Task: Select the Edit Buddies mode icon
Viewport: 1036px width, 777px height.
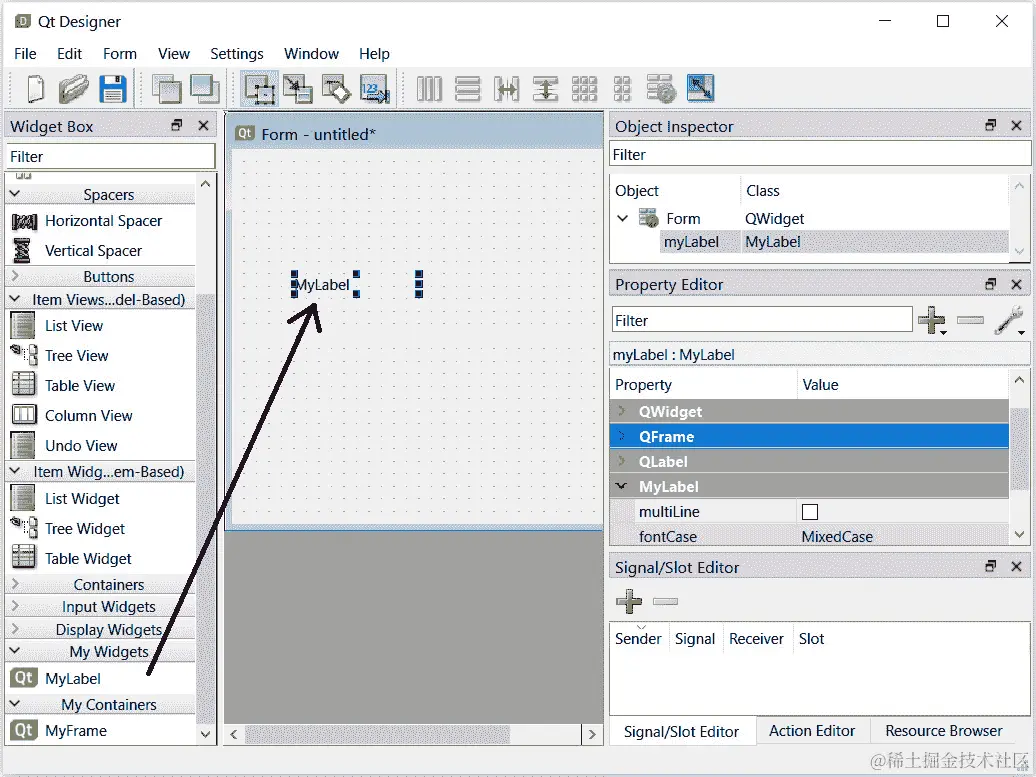Action: click(x=336, y=89)
